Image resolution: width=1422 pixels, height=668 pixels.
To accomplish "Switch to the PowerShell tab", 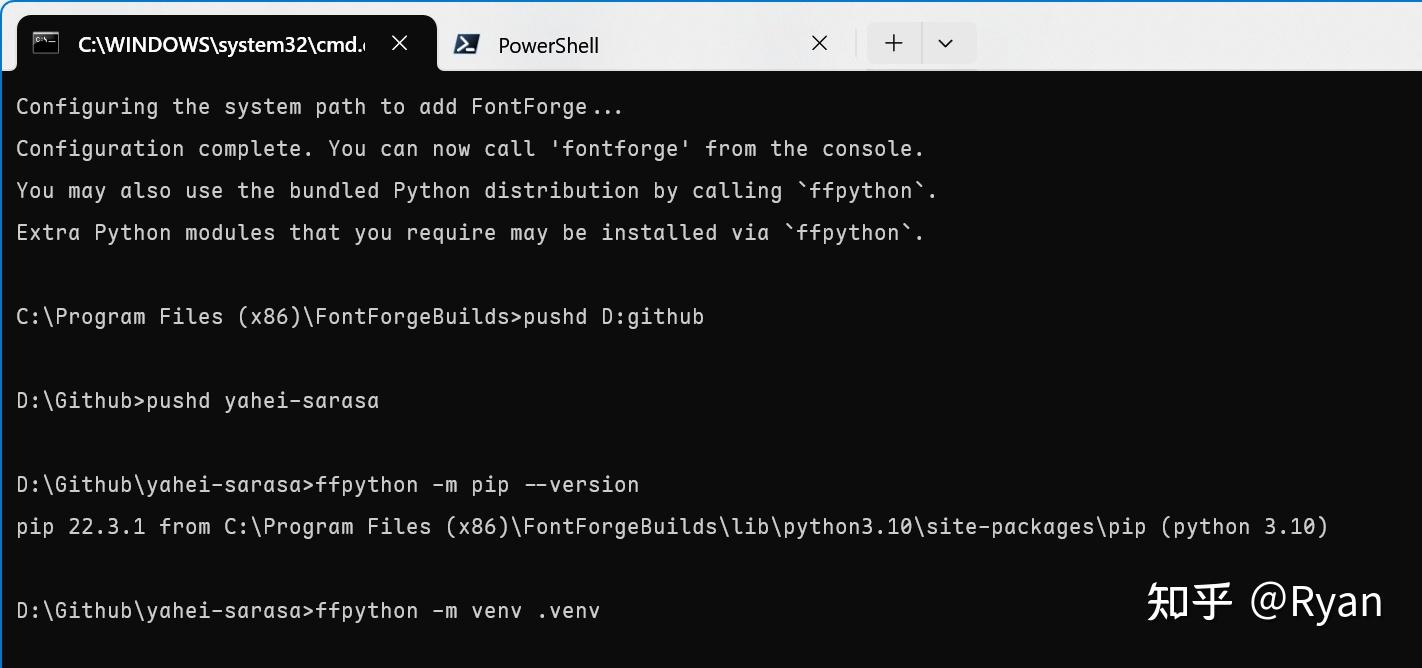I will click(x=547, y=44).
